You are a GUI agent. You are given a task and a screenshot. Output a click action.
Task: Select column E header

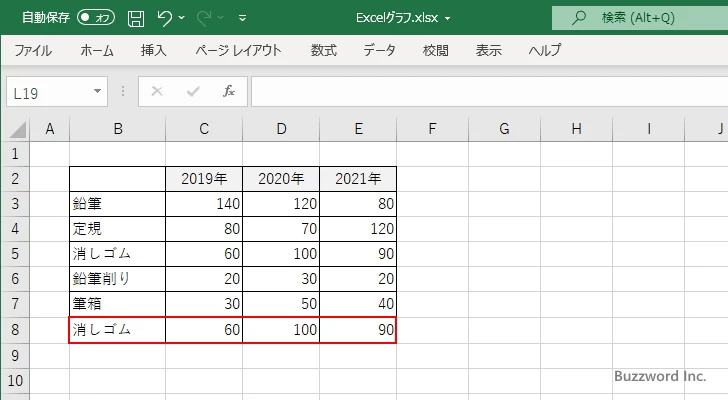click(358, 129)
